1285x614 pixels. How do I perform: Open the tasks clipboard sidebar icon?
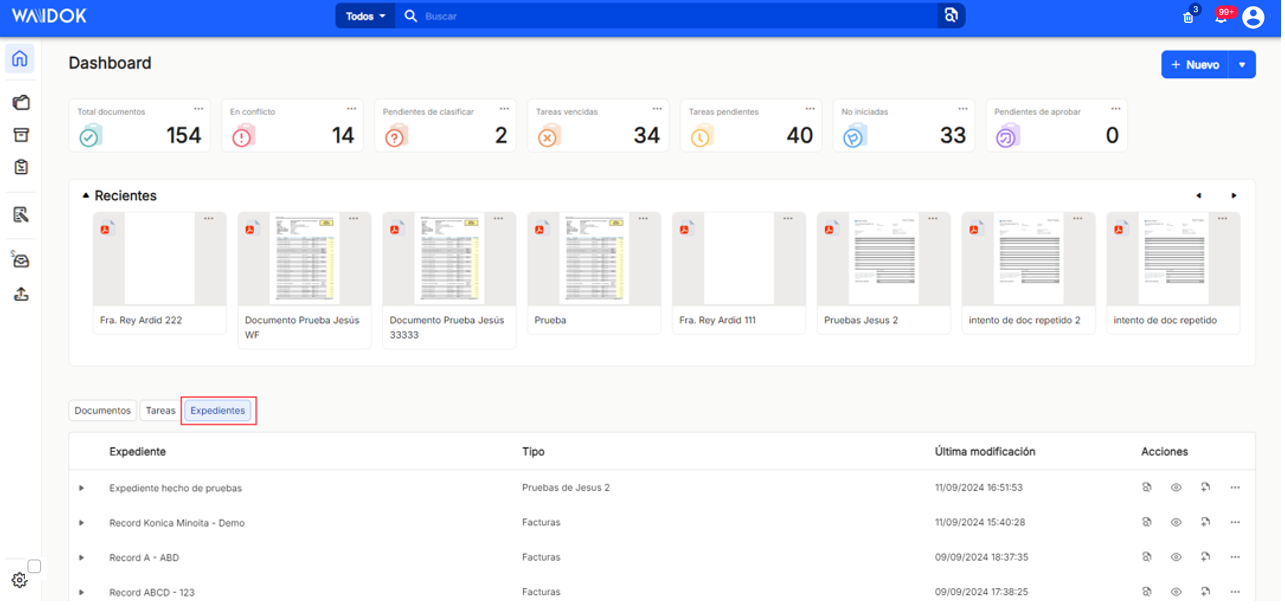tap(20, 167)
